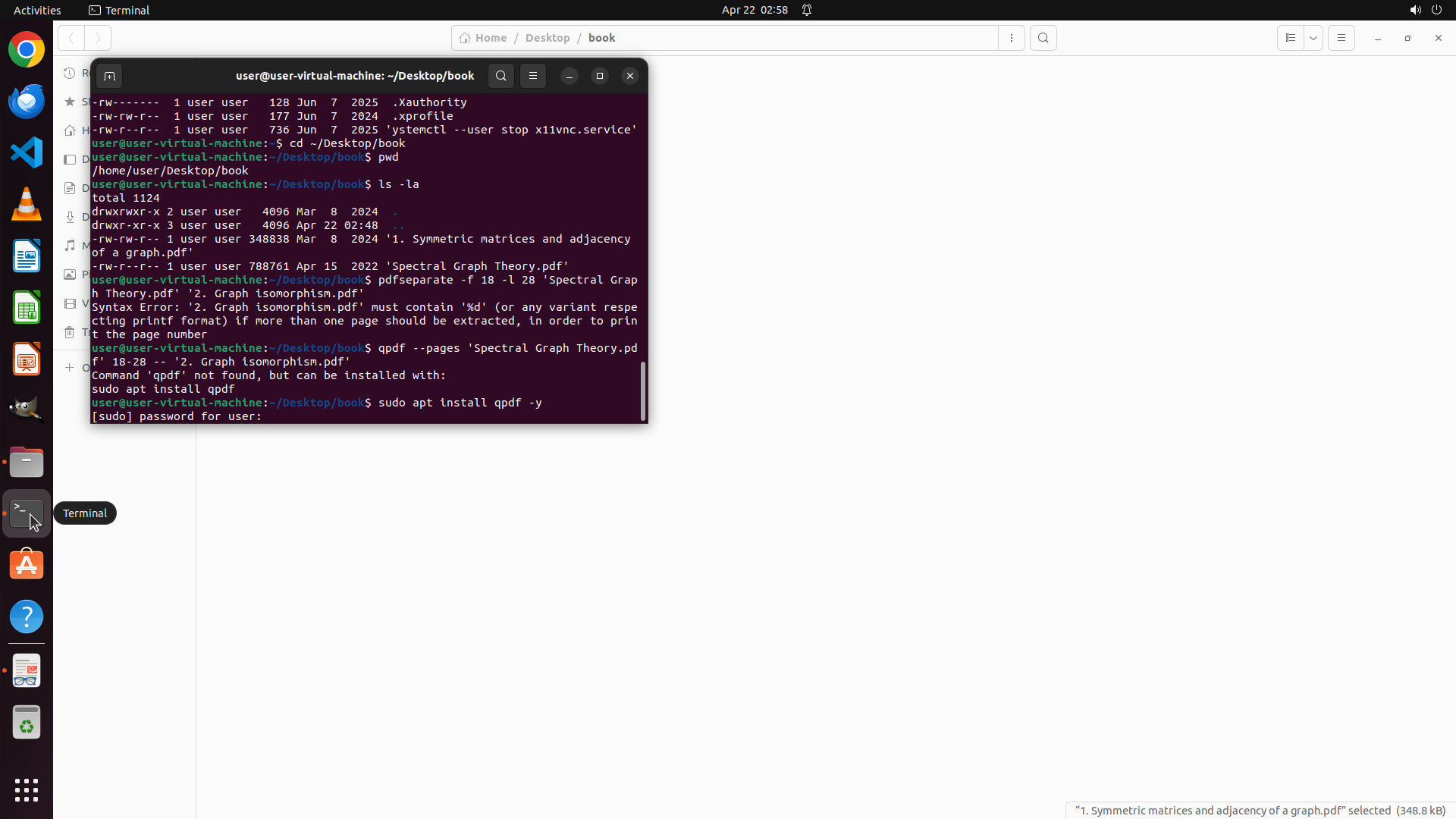Click the terminal search icon
This screenshot has width=1456, height=819.
[x=500, y=76]
